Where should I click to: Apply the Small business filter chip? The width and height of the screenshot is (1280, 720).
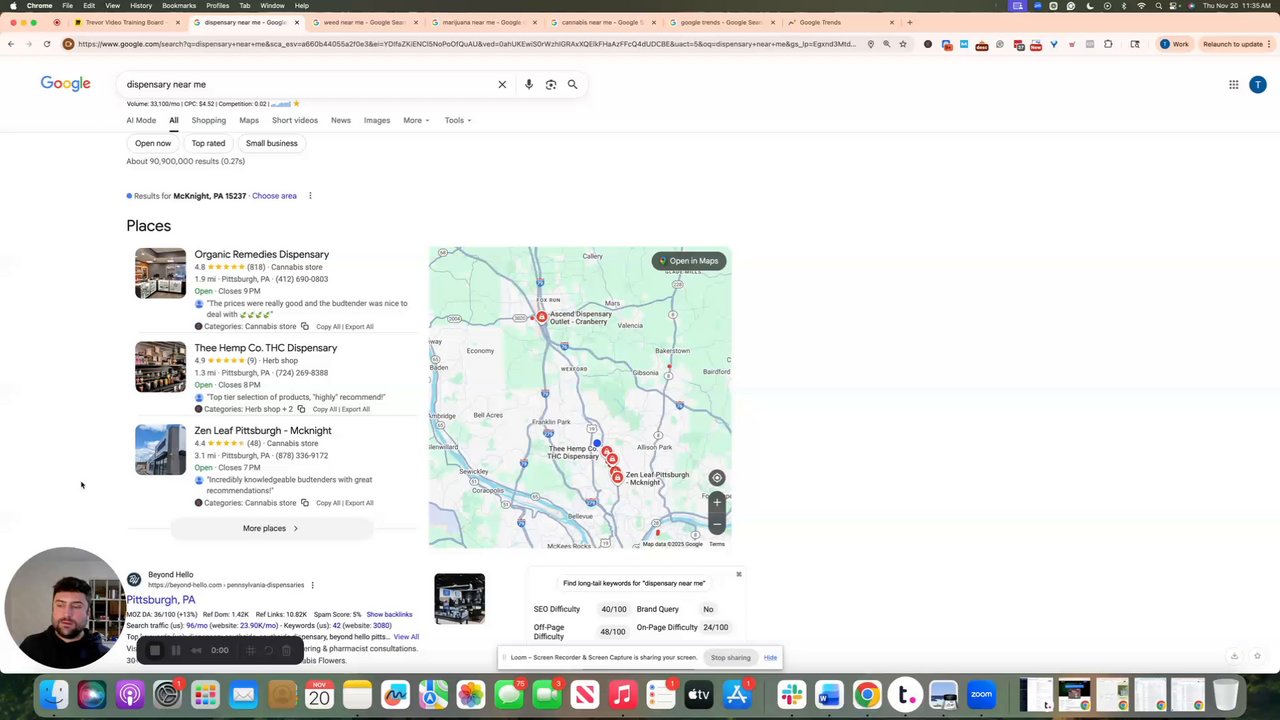tap(272, 143)
